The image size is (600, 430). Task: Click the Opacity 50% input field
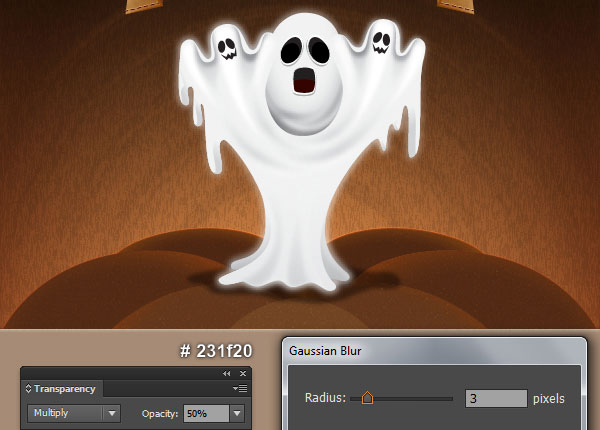(206, 414)
